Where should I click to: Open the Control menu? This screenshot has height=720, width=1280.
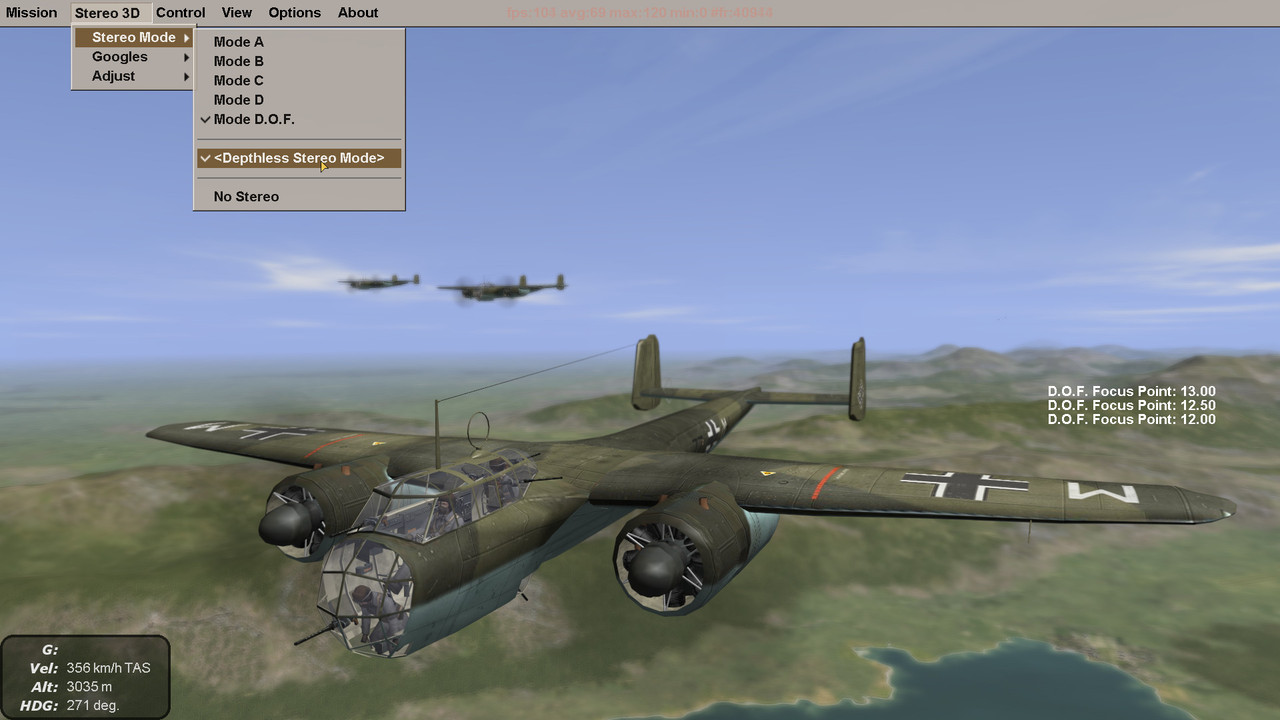[180, 13]
